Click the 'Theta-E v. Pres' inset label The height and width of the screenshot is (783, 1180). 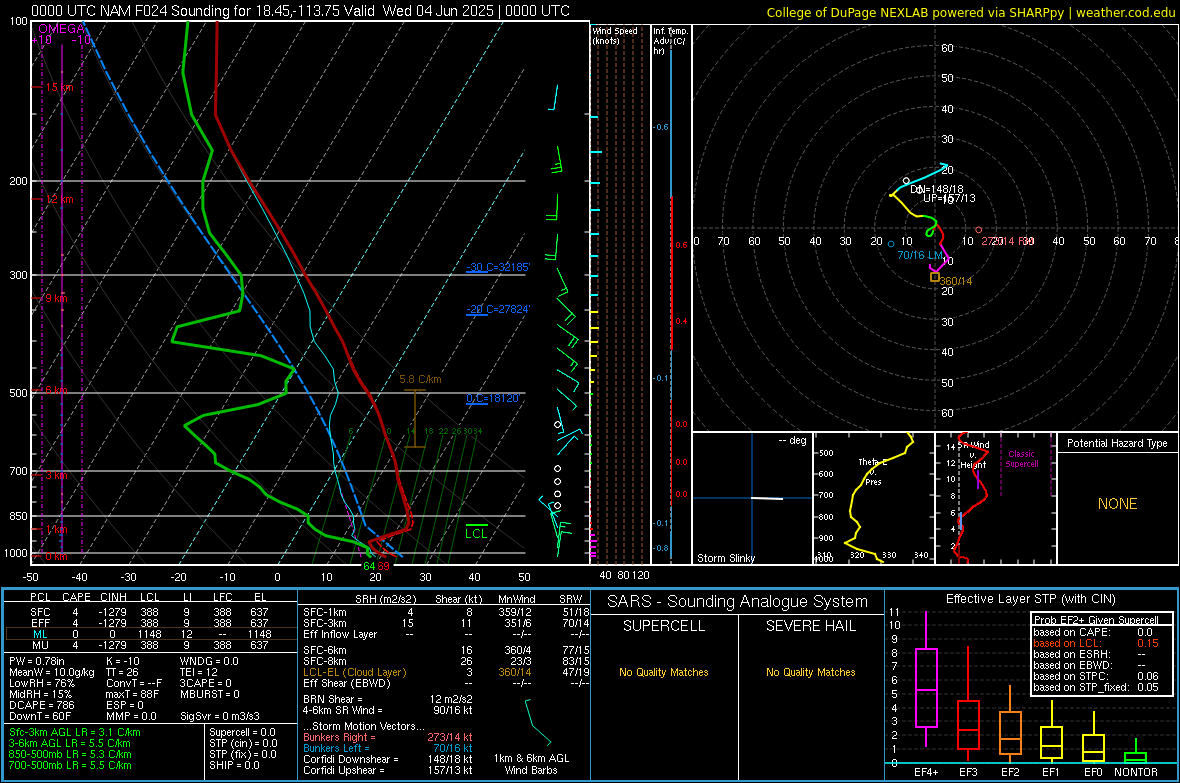tap(873, 471)
